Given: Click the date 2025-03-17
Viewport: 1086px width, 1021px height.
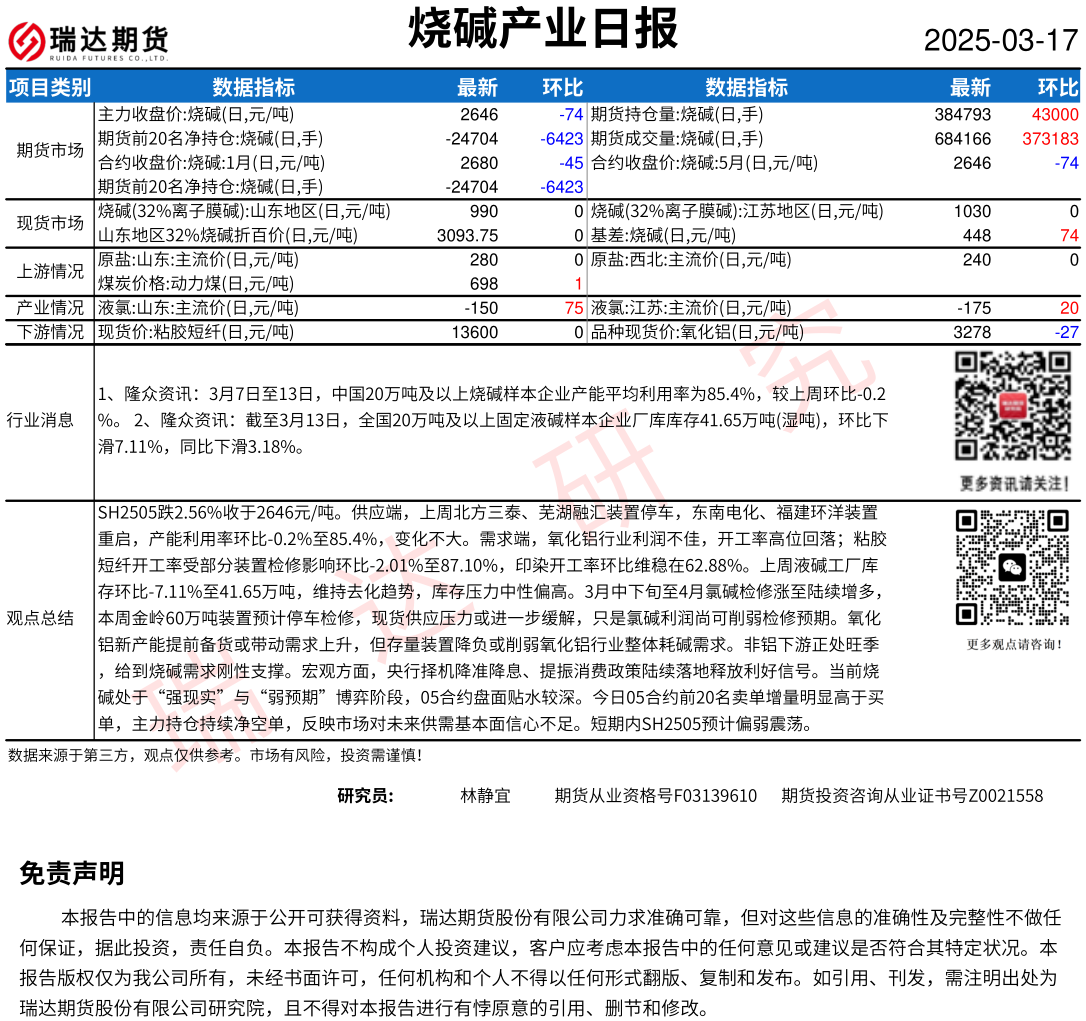Looking at the screenshot, I should [x=1002, y=40].
